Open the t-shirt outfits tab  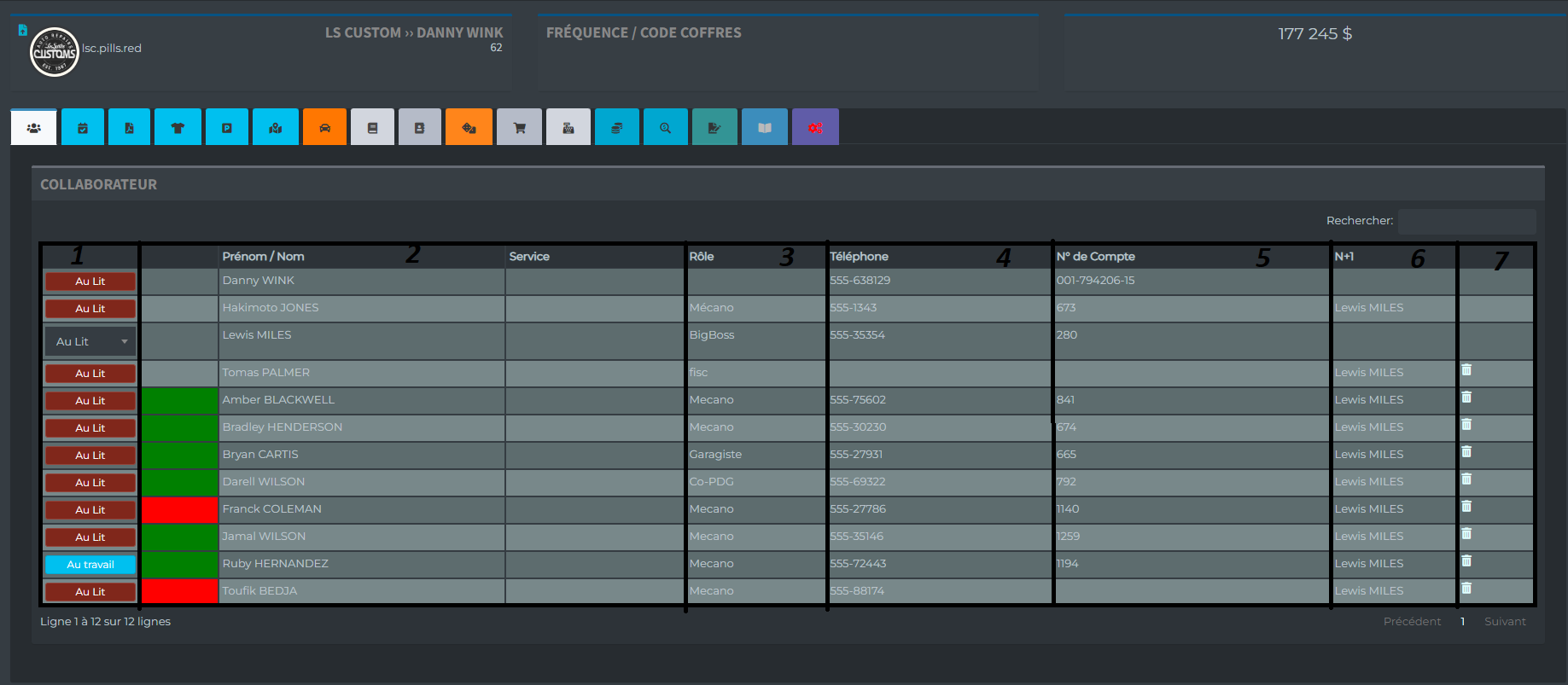coord(178,127)
